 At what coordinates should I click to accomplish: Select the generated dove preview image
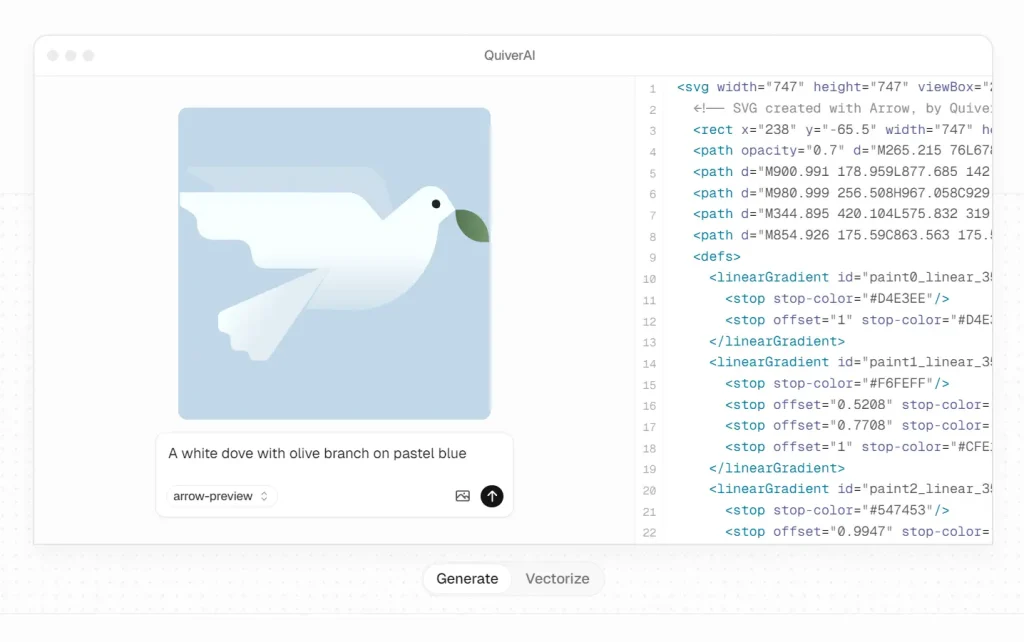[333, 263]
